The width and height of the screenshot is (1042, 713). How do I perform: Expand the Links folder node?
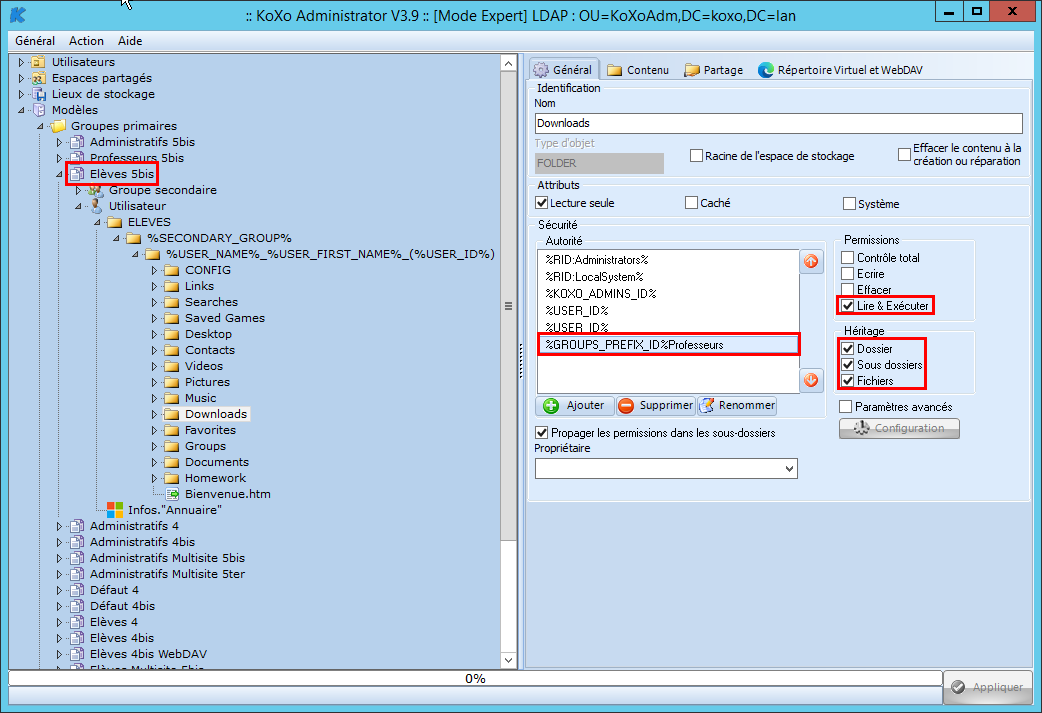[154, 286]
